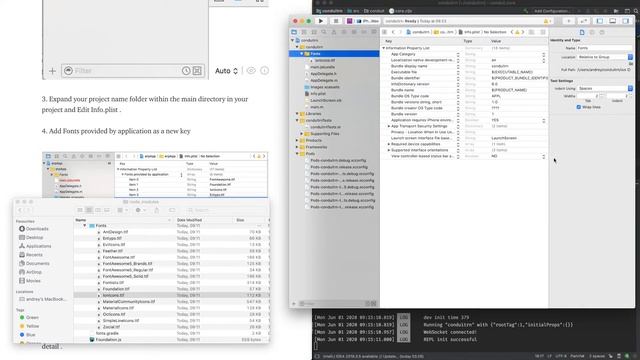Open the Finder action gear menu
Screen dimensions: 640x360
(x=140, y=210)
